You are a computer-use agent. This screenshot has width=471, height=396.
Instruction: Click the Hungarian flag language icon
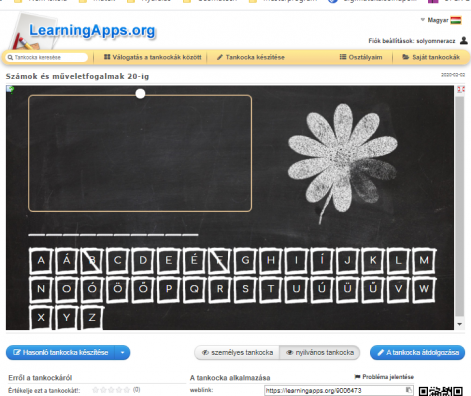click(x=456, y=20)
